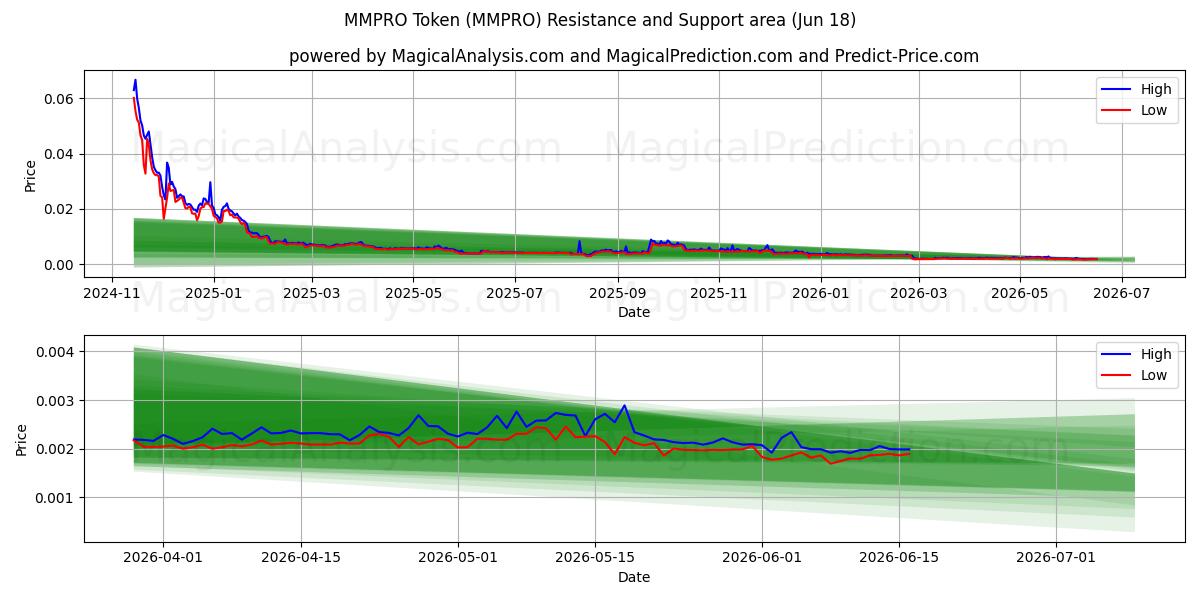Click the '2026-05' date label on the top chart
The image size is (1200, 600).
(x=1021, y=293)
